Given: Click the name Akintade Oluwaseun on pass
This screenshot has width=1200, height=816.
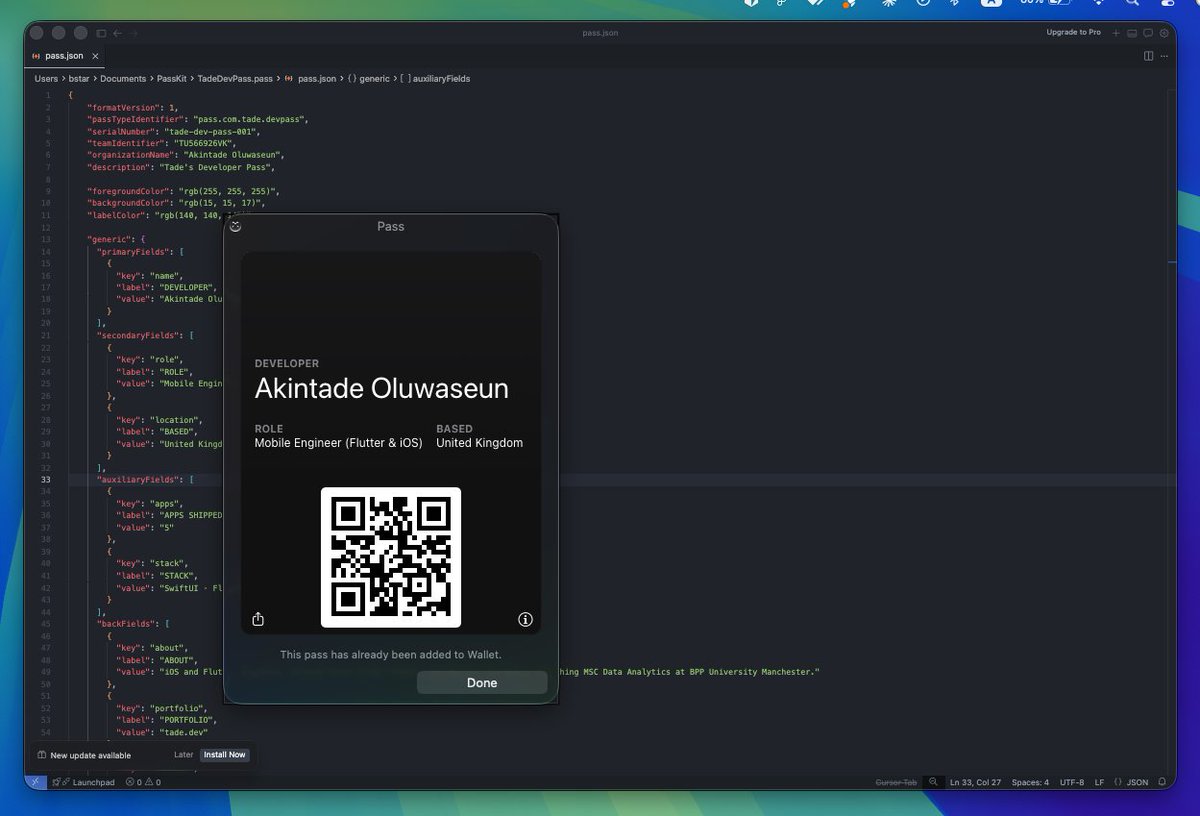Looking at the screenshot, I should click(x=381, y=388).
